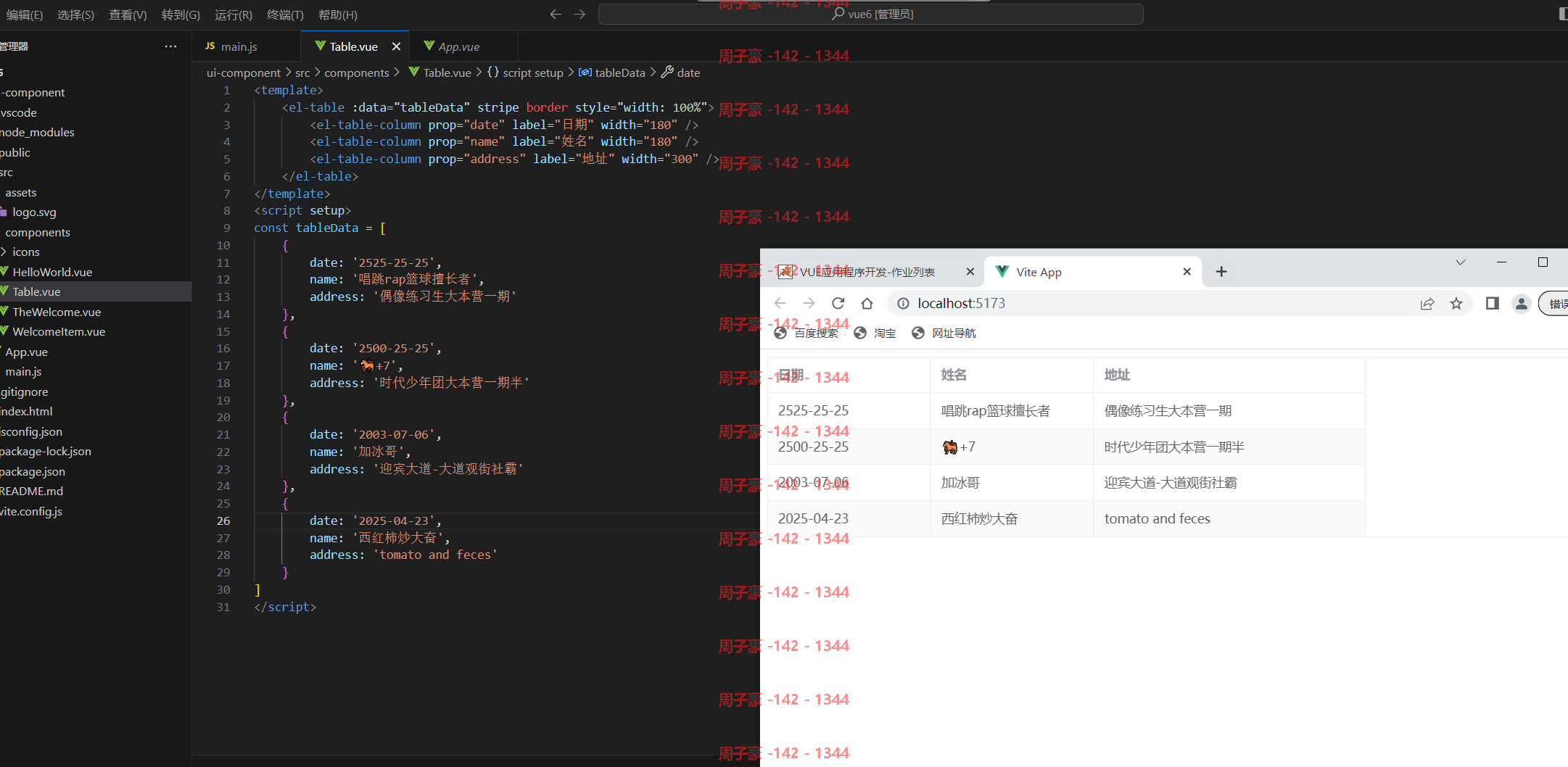View site information icon in address bar
1568x767 pixels.
tap(903, 304)
